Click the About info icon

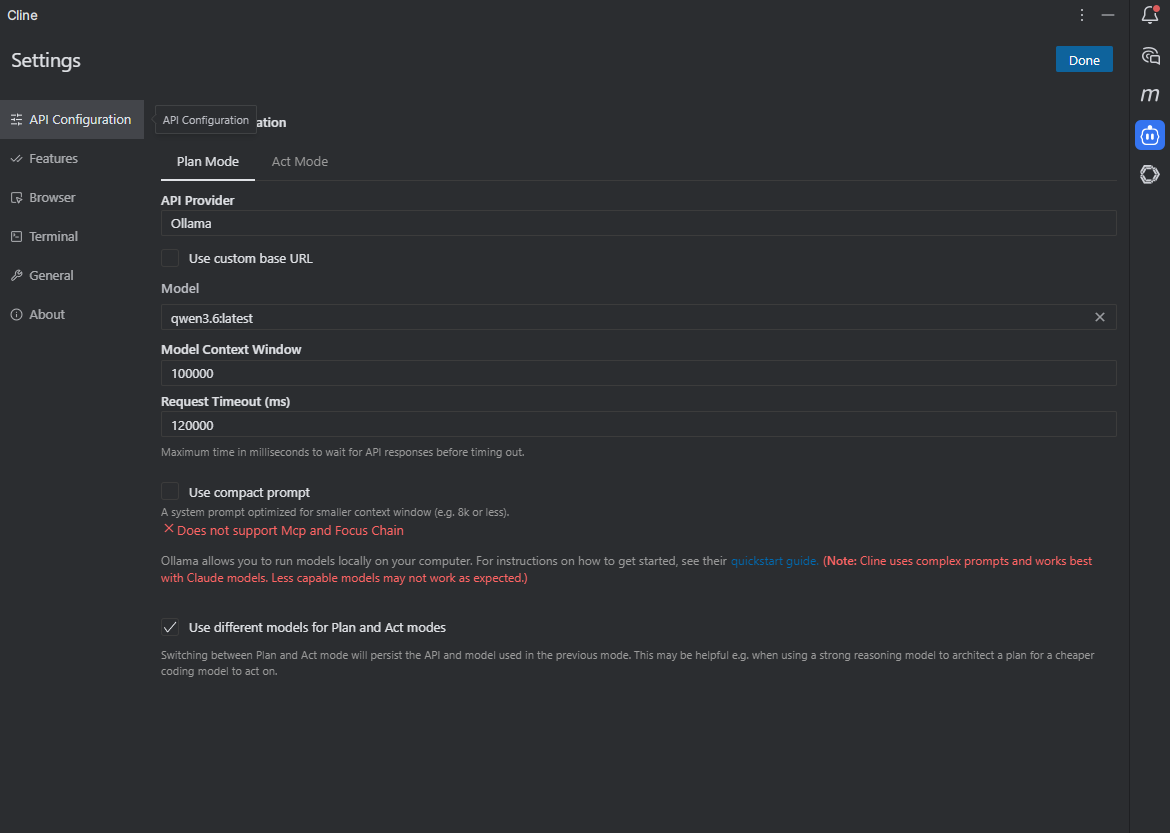click(16, 314)
